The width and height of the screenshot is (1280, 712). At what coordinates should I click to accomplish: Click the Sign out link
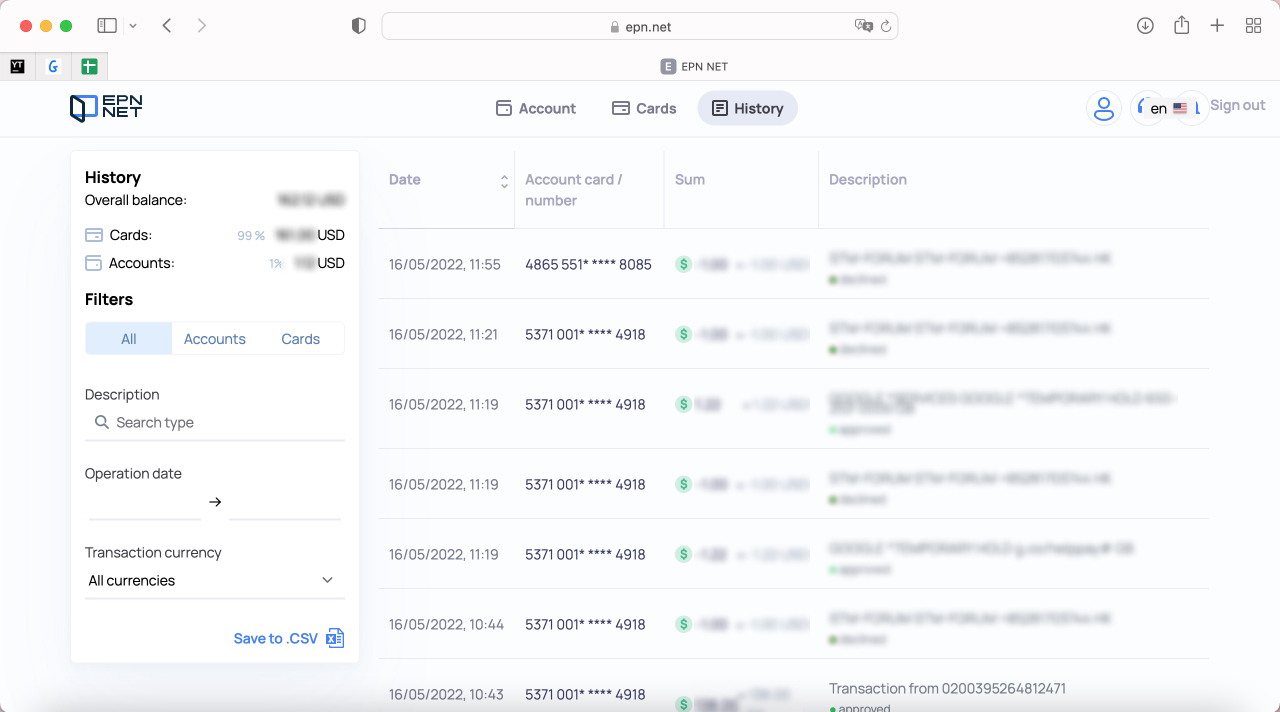tap(1237, 105)
